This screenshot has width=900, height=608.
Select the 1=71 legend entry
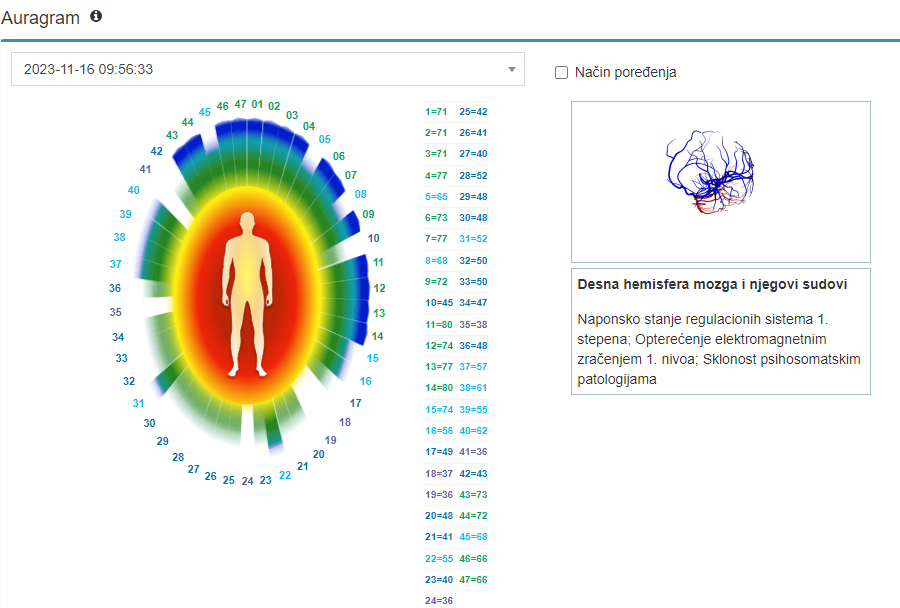pyautogui.click(x=435, y=112)
